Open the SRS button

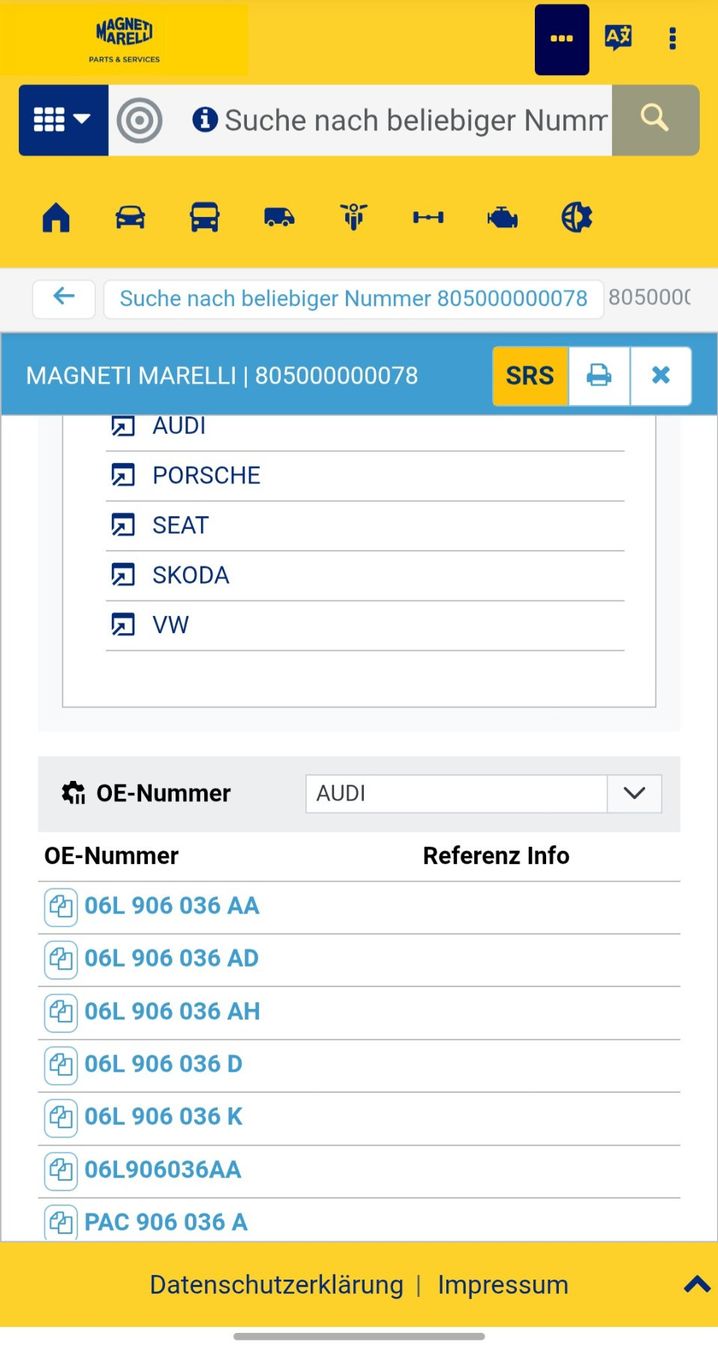(530, 376)
